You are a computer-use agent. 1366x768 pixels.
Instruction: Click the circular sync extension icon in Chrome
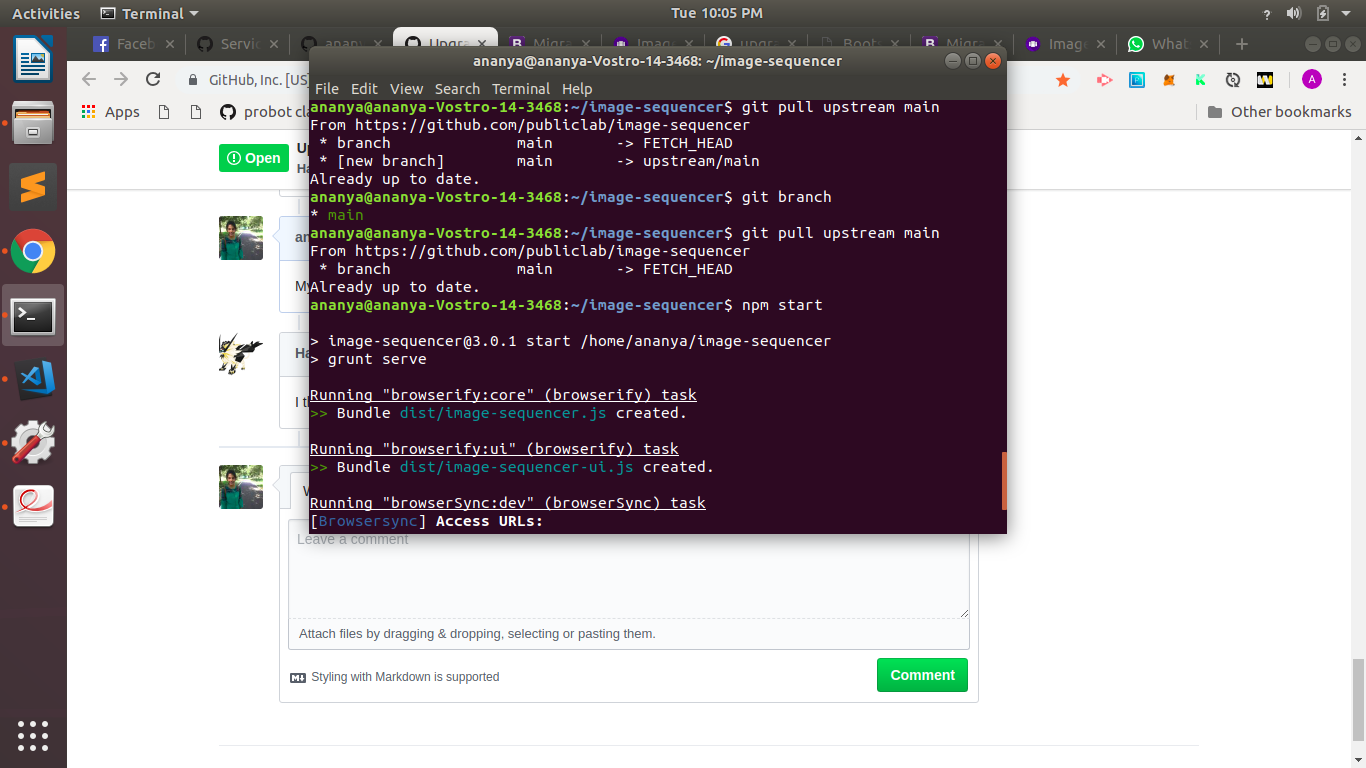pos(1233,80)
